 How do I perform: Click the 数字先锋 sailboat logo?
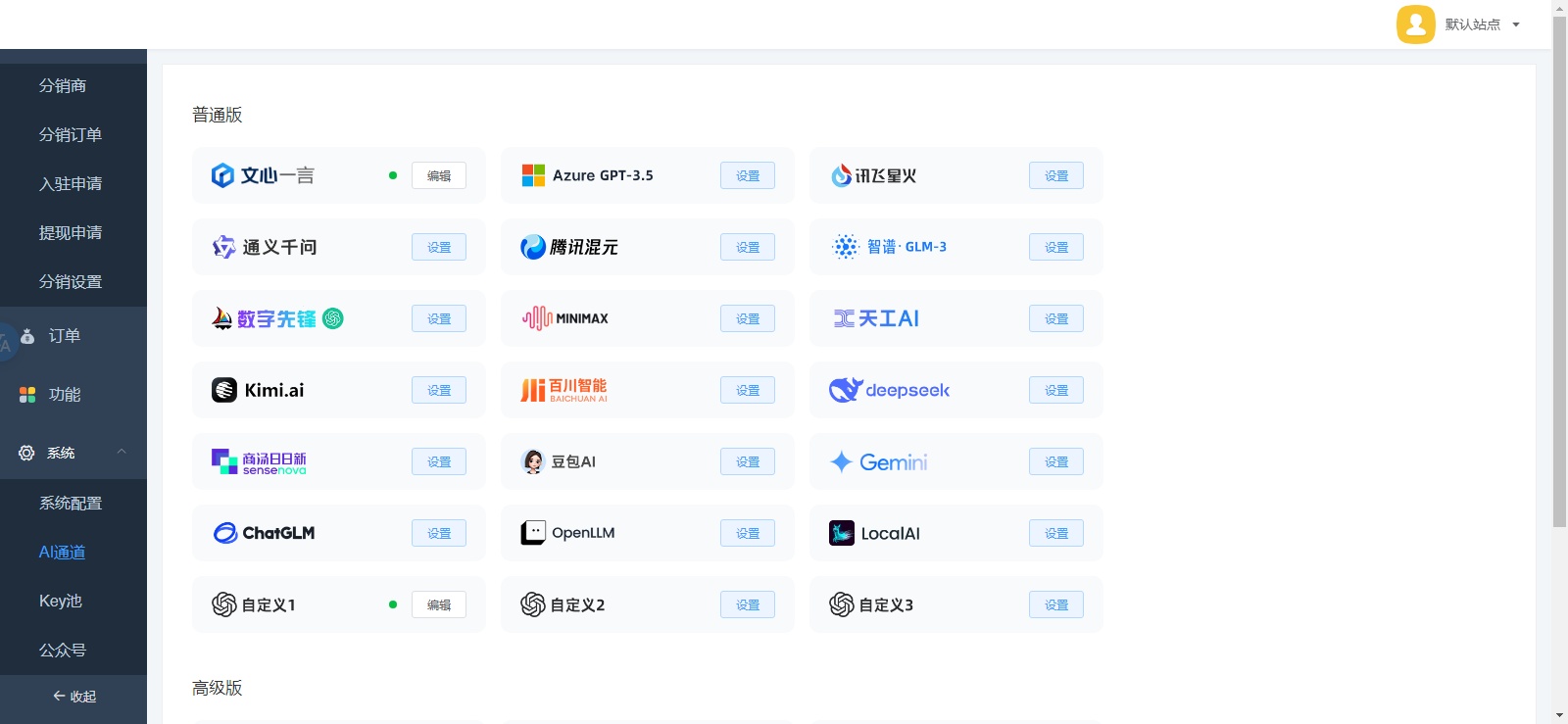tap(222, 318)
